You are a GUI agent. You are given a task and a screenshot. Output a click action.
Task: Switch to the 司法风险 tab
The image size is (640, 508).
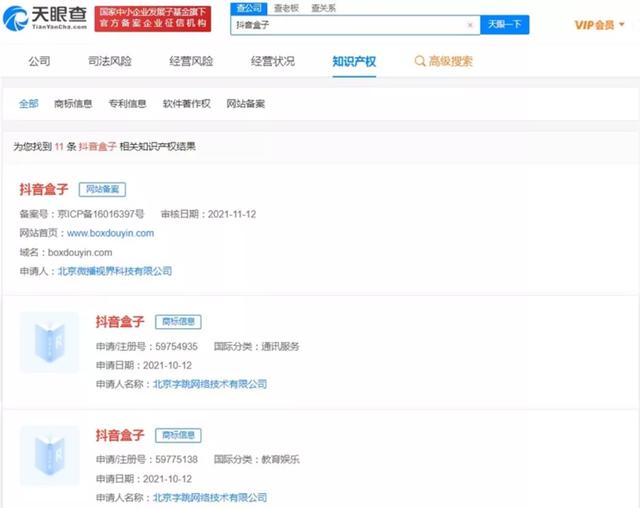[110, 61]
